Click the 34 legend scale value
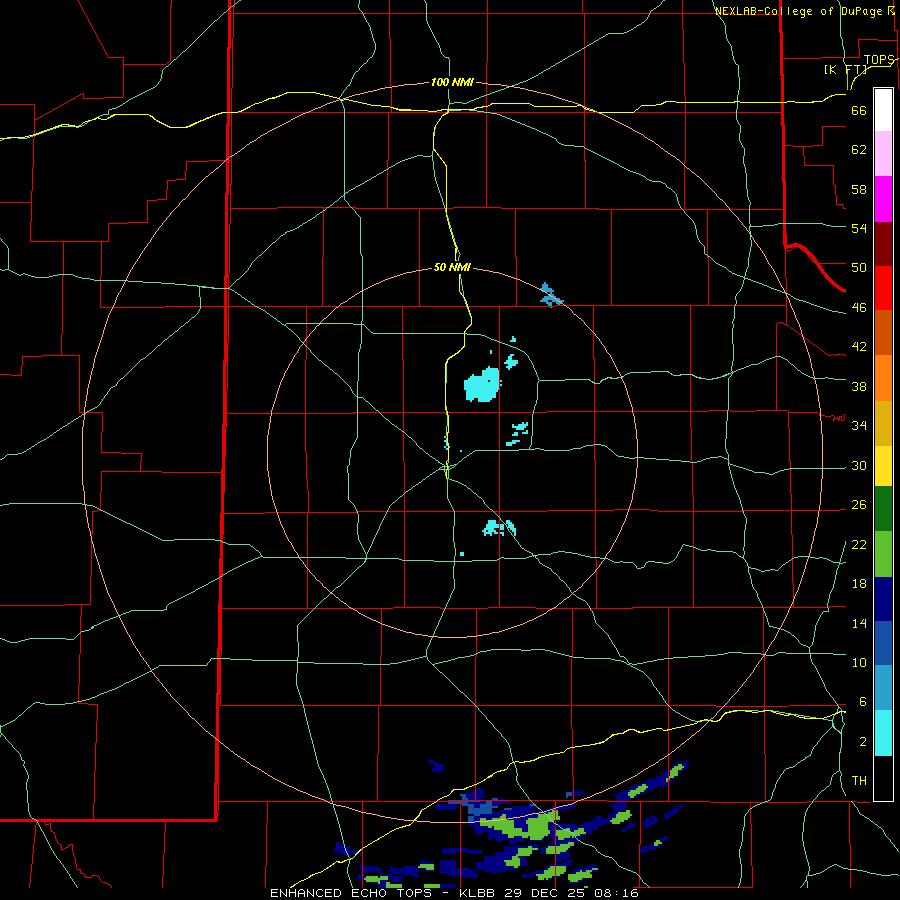Viewport: 900px width, 900px height. (x=859, y=425)
